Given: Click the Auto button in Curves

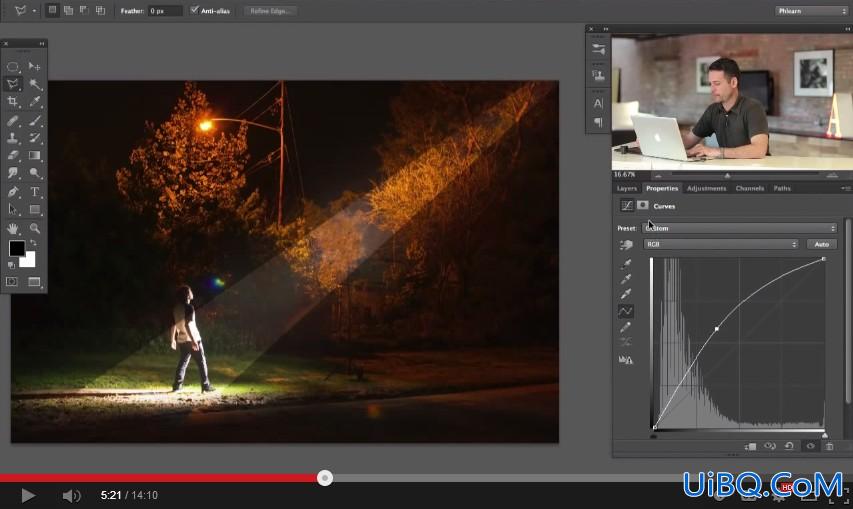Looking at the screenshot, I should click(x=821, y=244).
